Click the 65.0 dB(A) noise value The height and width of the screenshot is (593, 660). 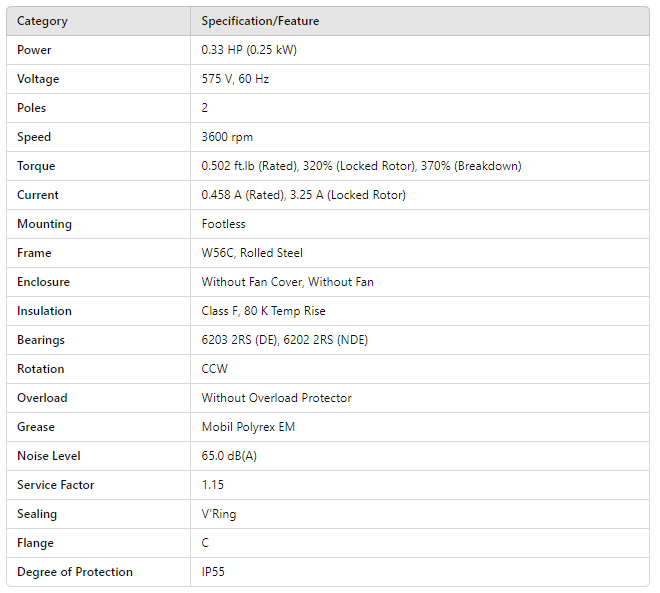click(231, 456)
